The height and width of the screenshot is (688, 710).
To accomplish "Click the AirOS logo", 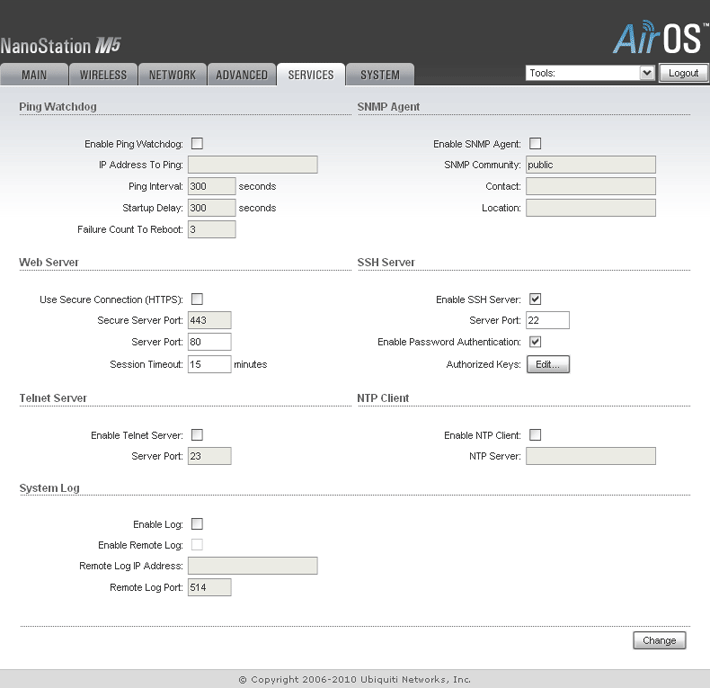I will (x=661, y=37).
